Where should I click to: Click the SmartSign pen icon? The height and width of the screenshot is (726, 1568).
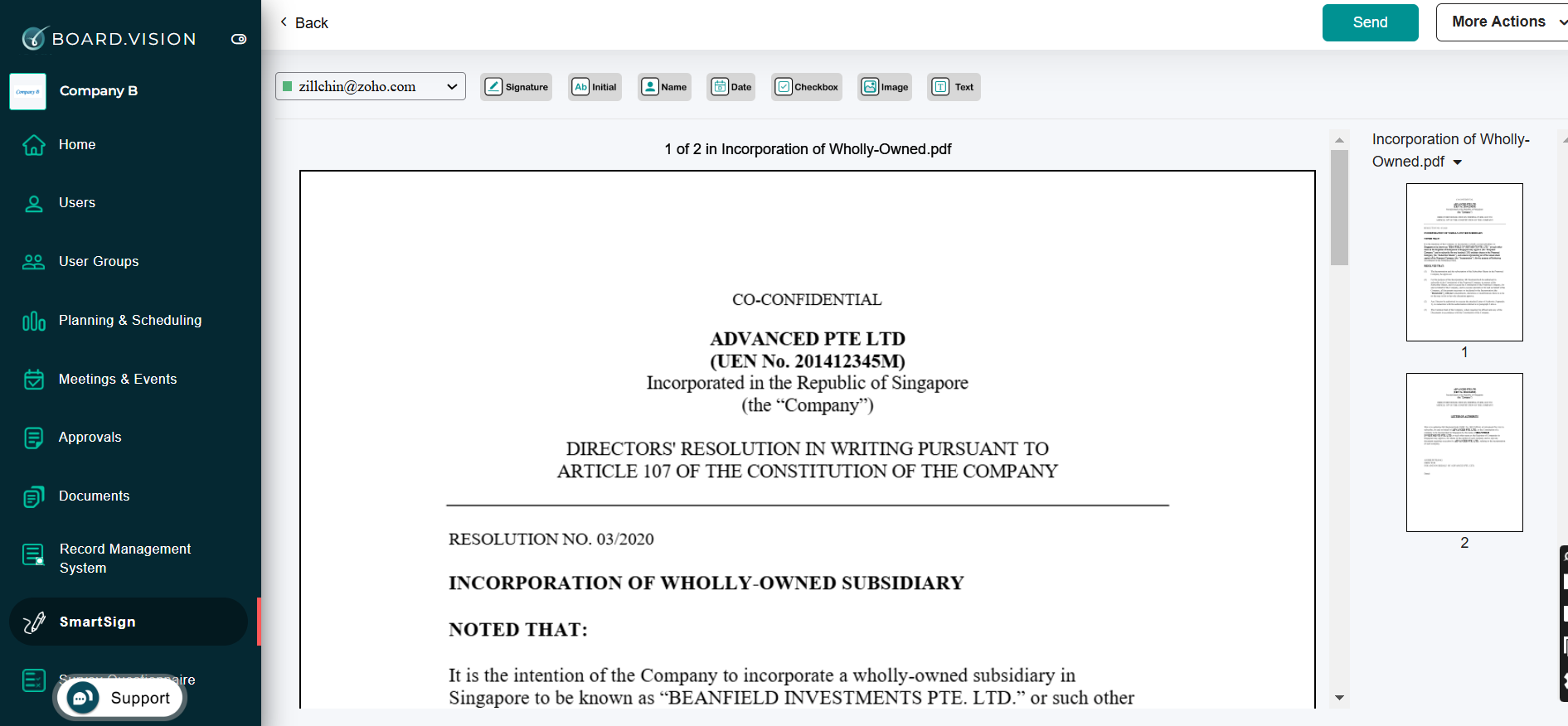coord(34,622)
